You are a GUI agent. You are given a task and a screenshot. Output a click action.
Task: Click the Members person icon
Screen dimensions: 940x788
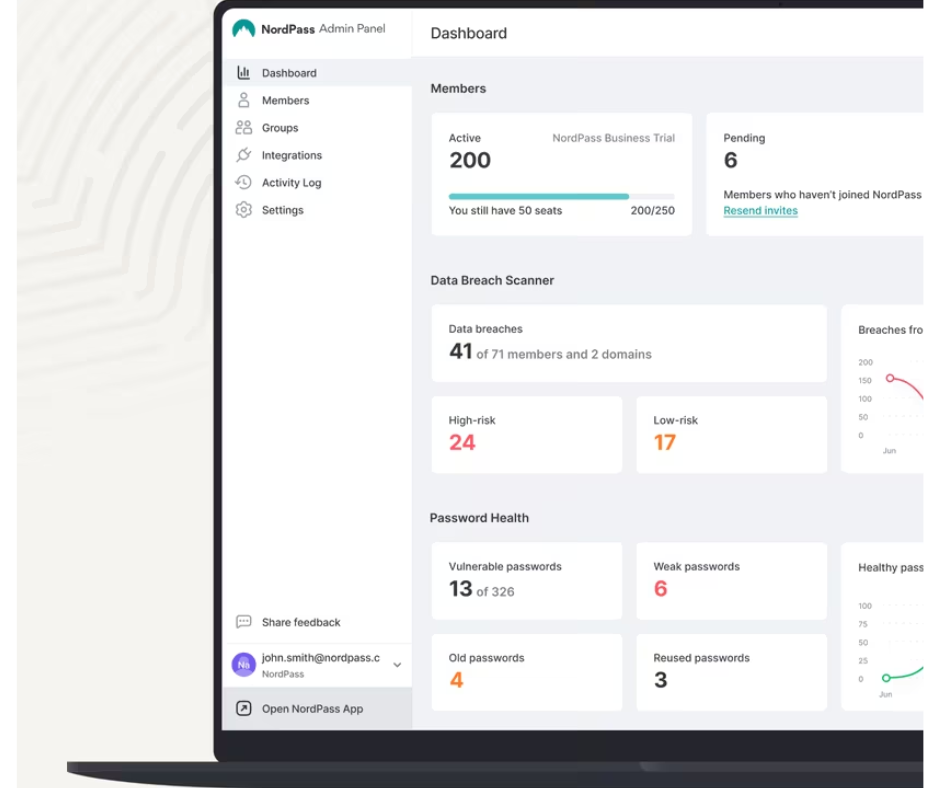click(x=243, y=100)
